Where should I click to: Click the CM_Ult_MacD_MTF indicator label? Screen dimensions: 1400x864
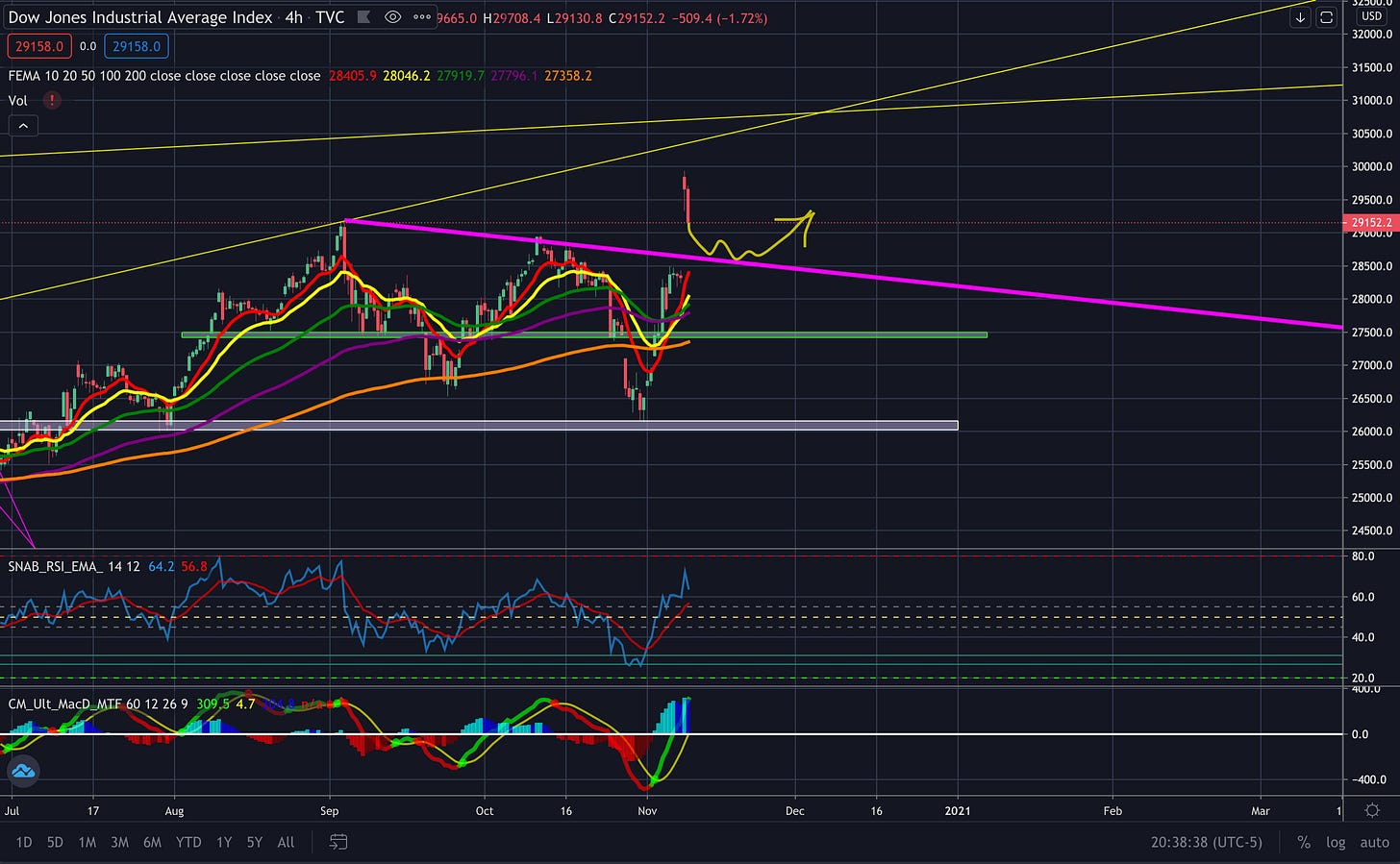point(97,704)
